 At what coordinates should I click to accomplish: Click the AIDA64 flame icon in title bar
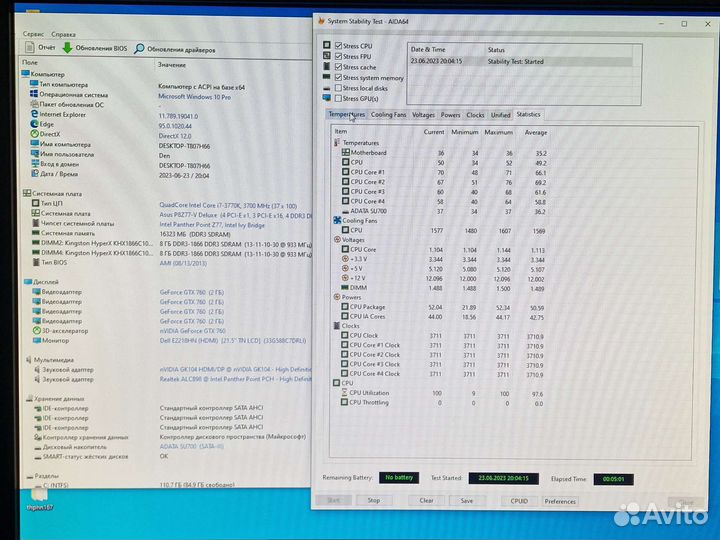point(320,19)
